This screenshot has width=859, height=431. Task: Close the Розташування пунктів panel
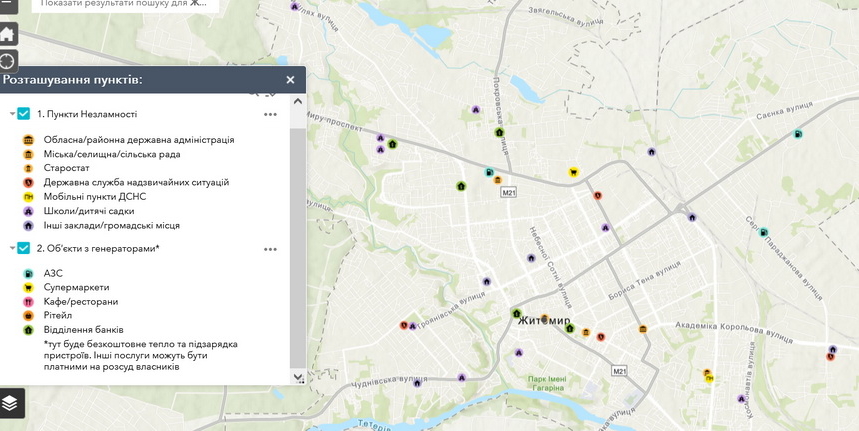290,80
